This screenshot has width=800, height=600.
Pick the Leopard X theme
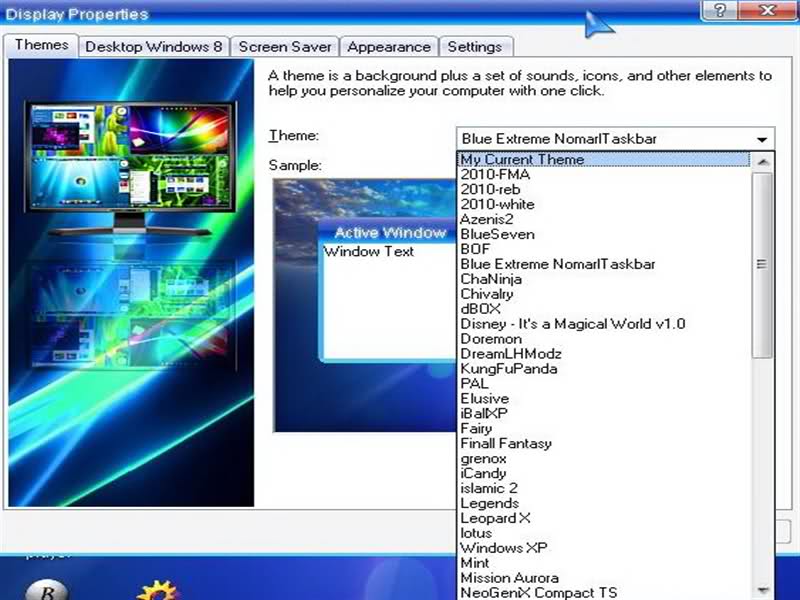pyautogui.click(x=605, y=518)
